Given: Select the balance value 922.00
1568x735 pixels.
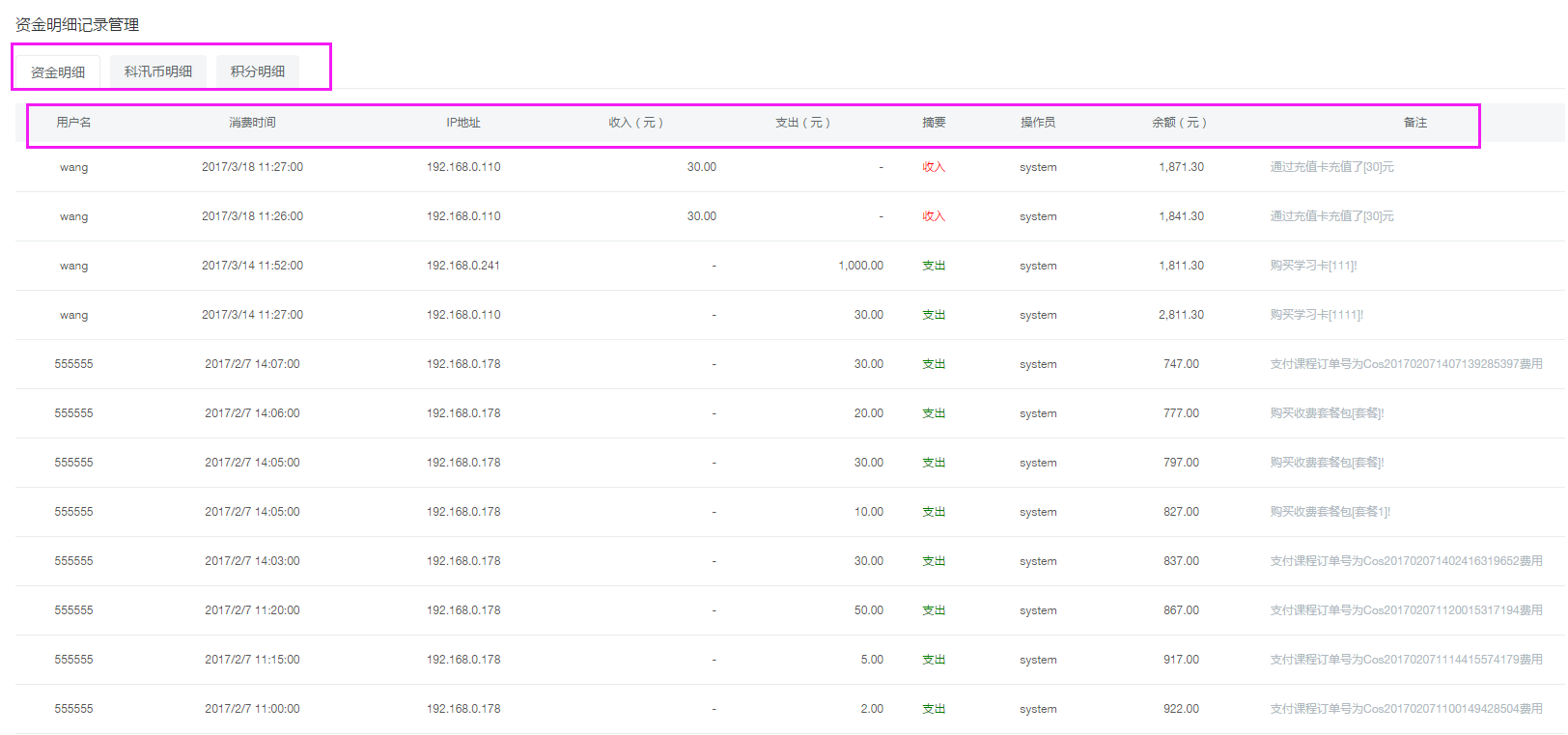Looking at the screenshot, I should [x=1181, y=709].
